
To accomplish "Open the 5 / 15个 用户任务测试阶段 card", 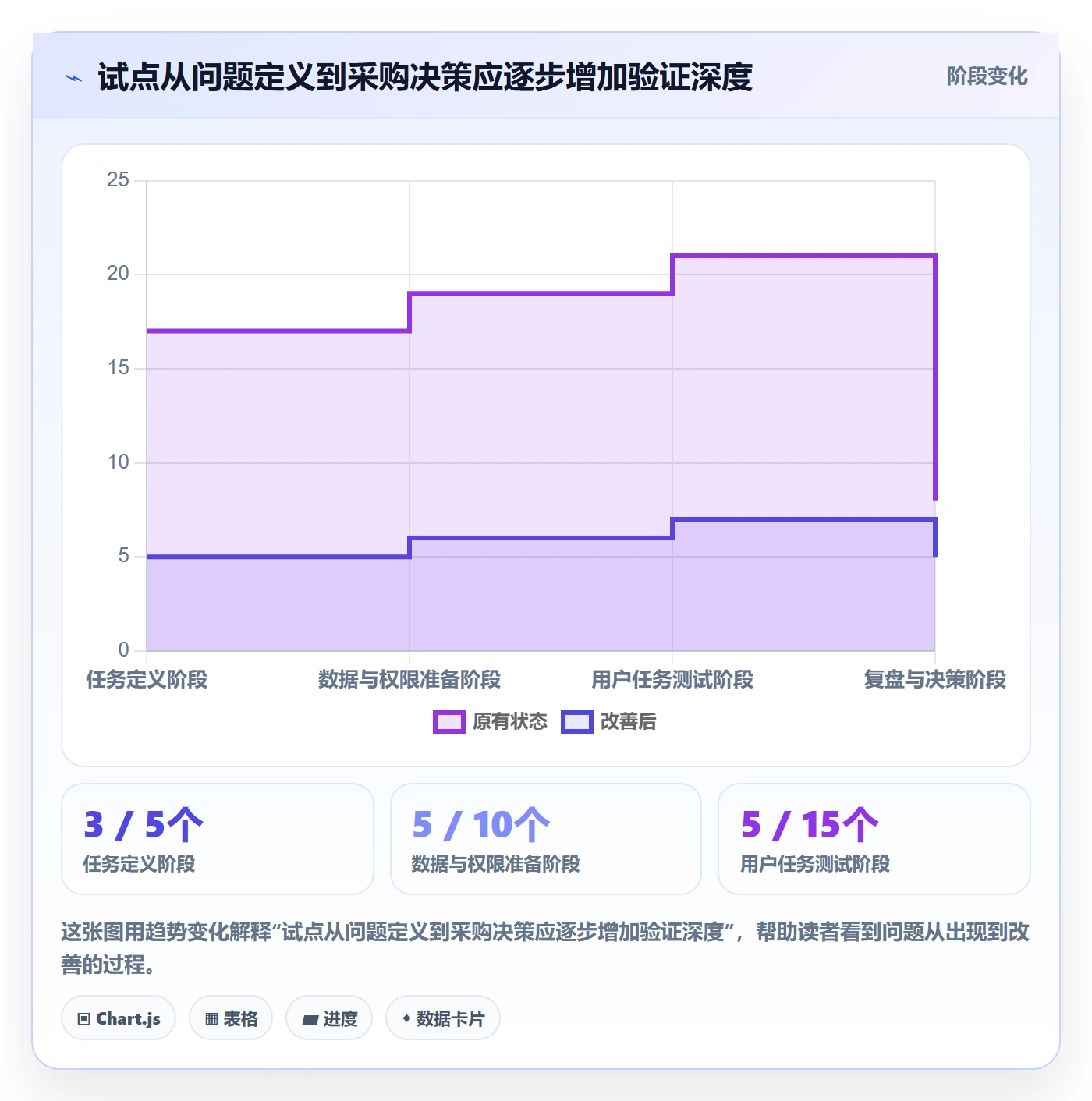I will (x=874, y=839).
